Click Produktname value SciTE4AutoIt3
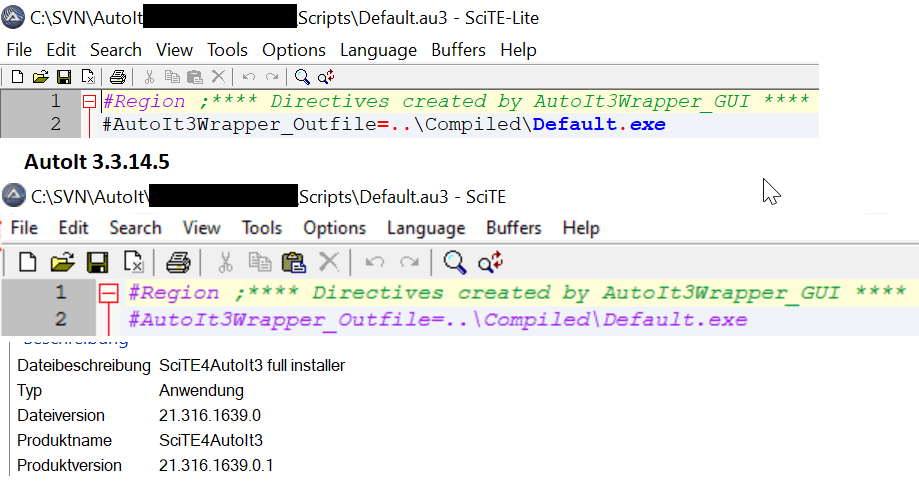The width and height of the screenshot is (919, 487). [211, 441]
